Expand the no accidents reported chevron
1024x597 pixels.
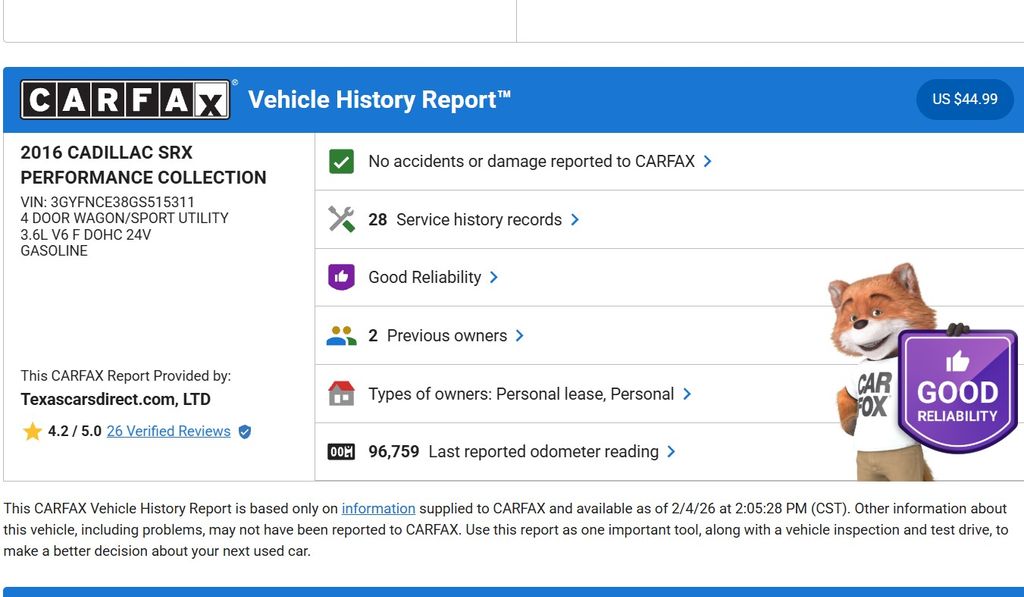pos(708,161)
